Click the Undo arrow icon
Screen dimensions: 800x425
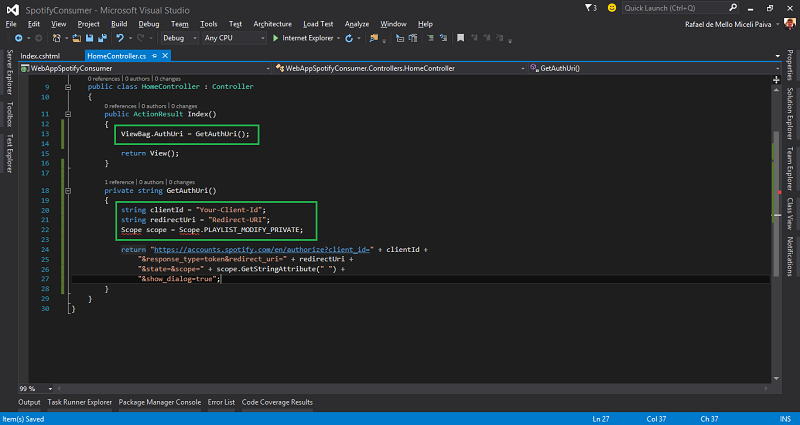coord(121,38)
